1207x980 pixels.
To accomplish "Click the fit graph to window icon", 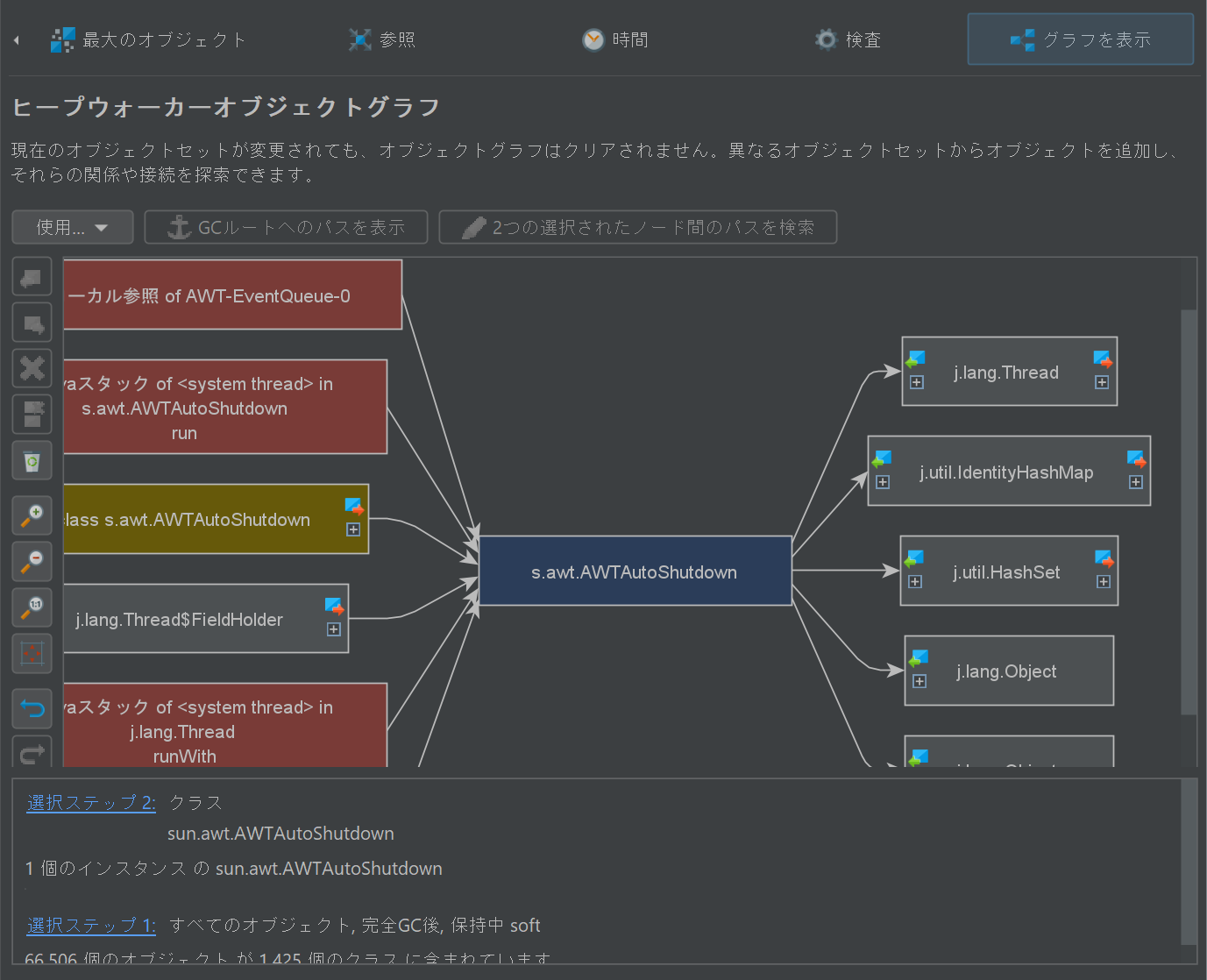I will tap(32, 653).
